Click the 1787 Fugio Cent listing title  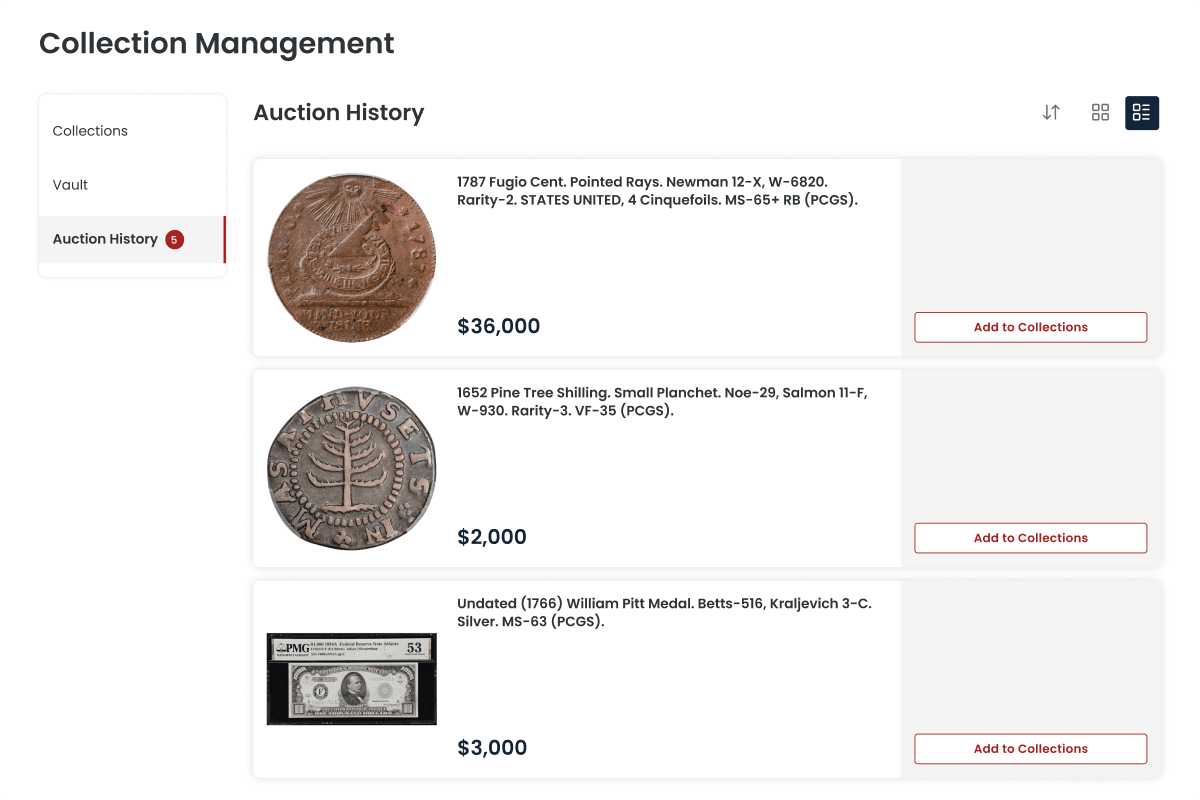[x=656, y=191]
